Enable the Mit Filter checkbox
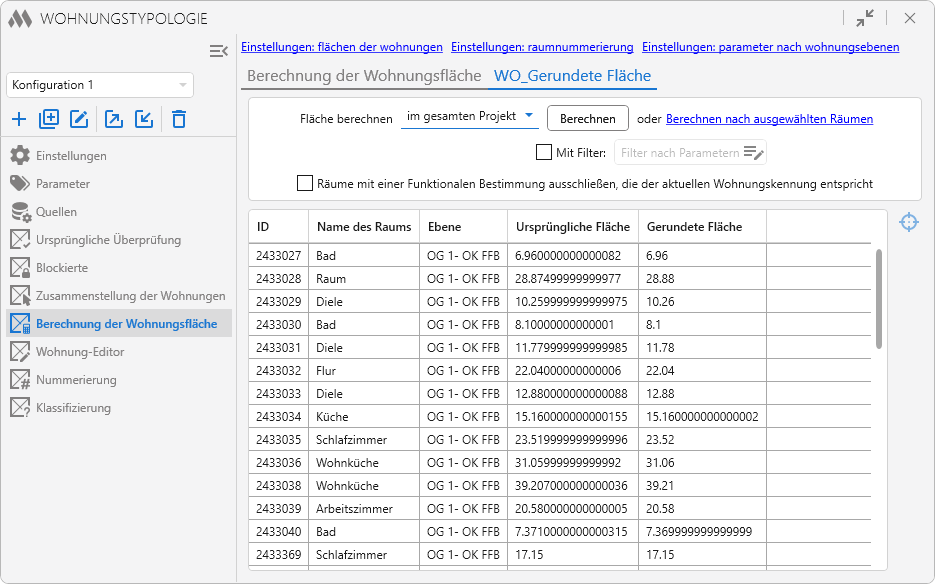935x584 pixels. pyautogui.click(x=544, y=152)
